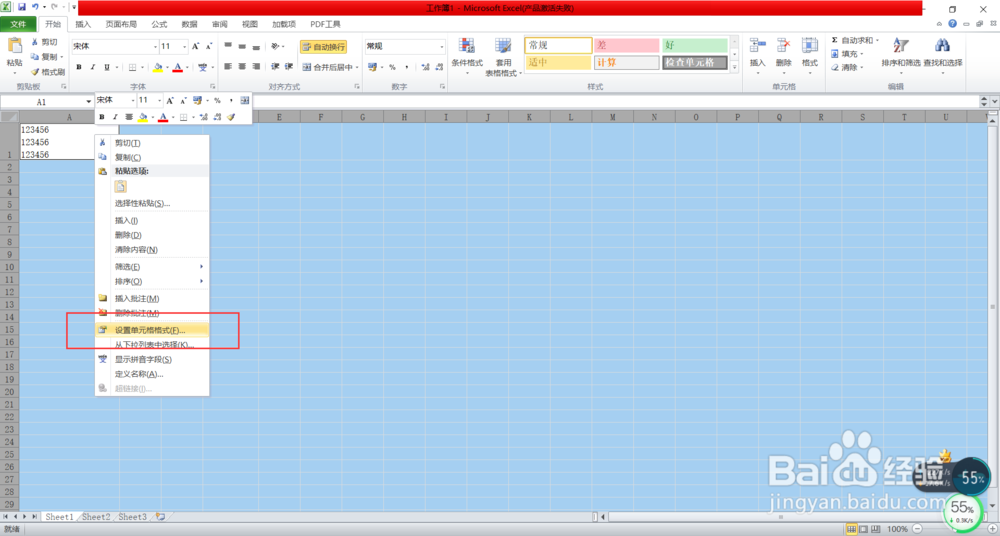The width and height of the screenshot is (1000, 536).
Task: Toggle Bold in the ribbon font group
Action: tap(79, 67)
